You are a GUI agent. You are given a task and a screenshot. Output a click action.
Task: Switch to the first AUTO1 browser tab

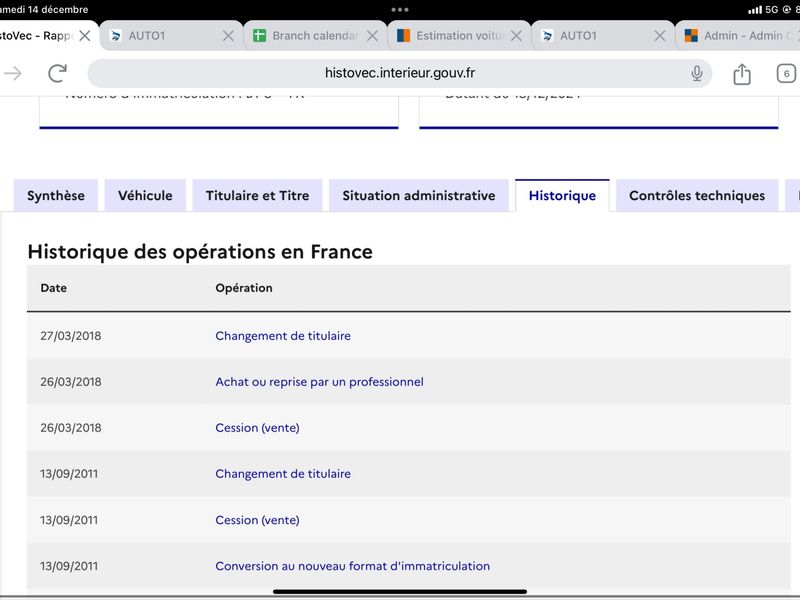pyautogui.click(x=171, y=36)
